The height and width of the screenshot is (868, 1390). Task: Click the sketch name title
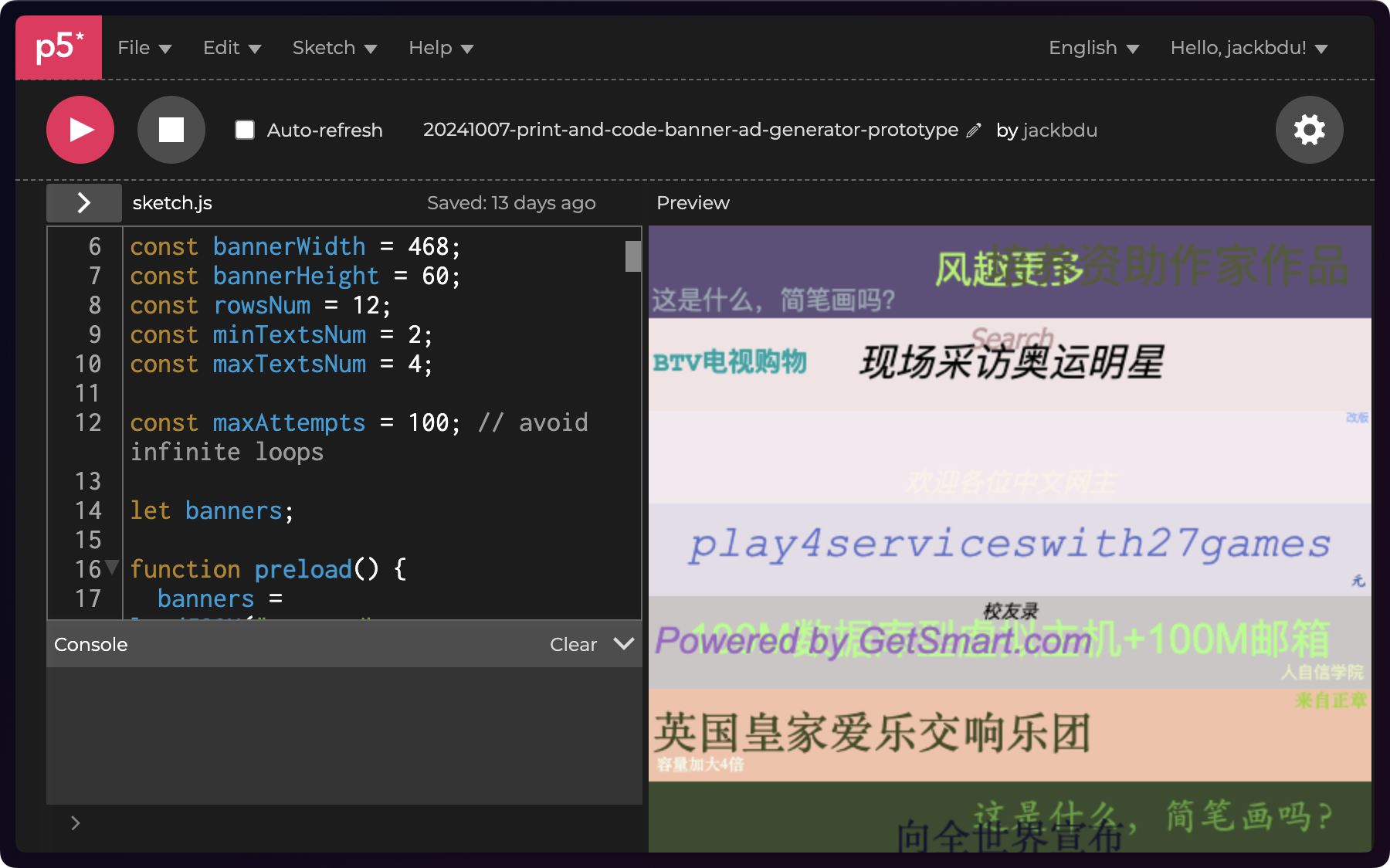pyautogui.click(x=690, y=130)
